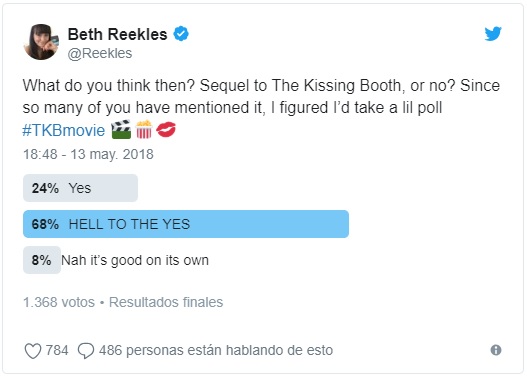The height and width of the screenshot is (376, 527).
Task: Click the kiss lips emoji
Action: (x=166, y=130)
